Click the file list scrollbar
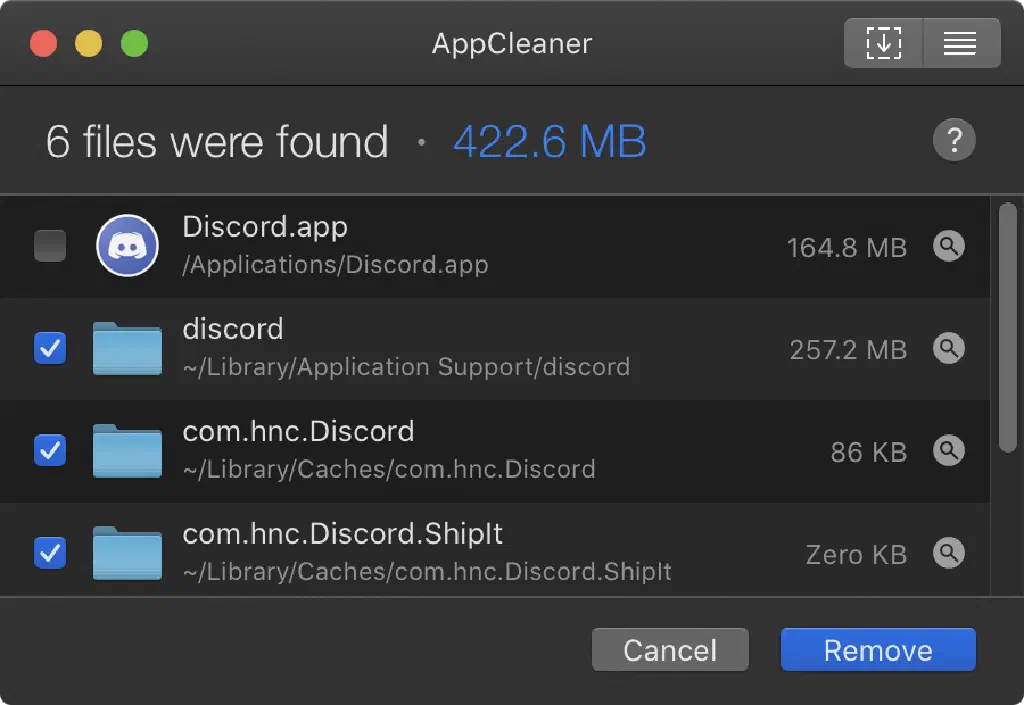Screen dimensions: 1024x705 [x=1007, y=330]
